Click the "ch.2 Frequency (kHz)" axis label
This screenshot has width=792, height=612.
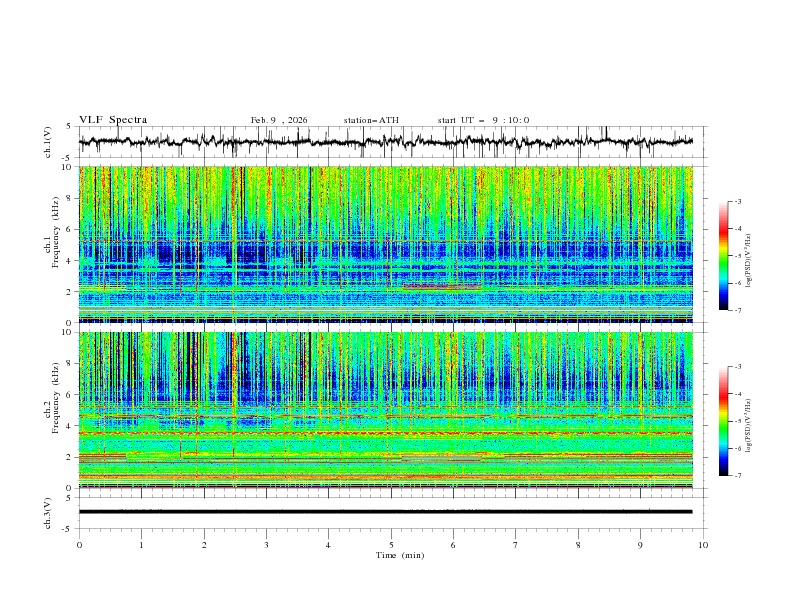point(53,397)
